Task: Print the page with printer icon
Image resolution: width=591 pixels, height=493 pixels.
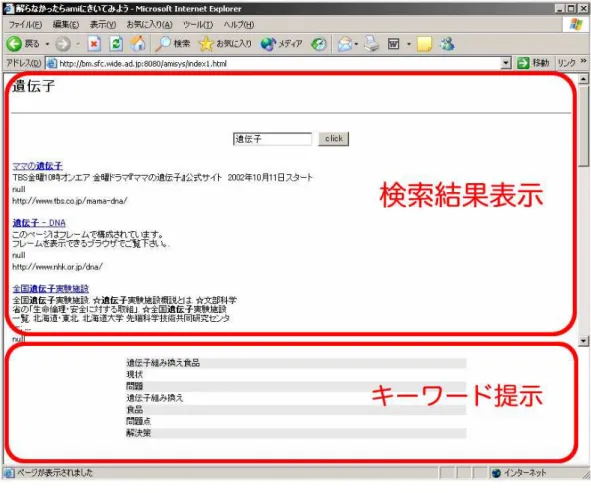Action: click(372, 44)
